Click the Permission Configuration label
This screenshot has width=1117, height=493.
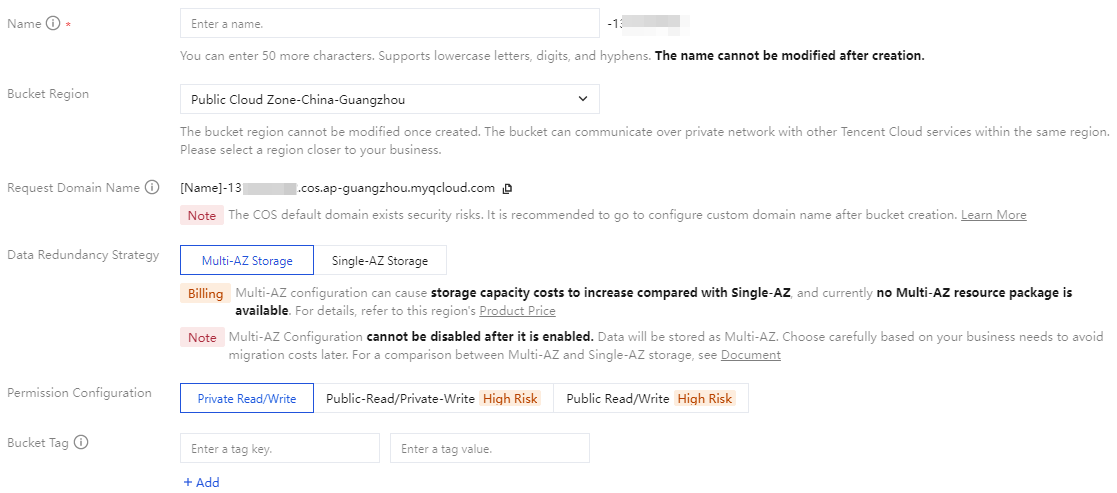[x=79, y=393]
